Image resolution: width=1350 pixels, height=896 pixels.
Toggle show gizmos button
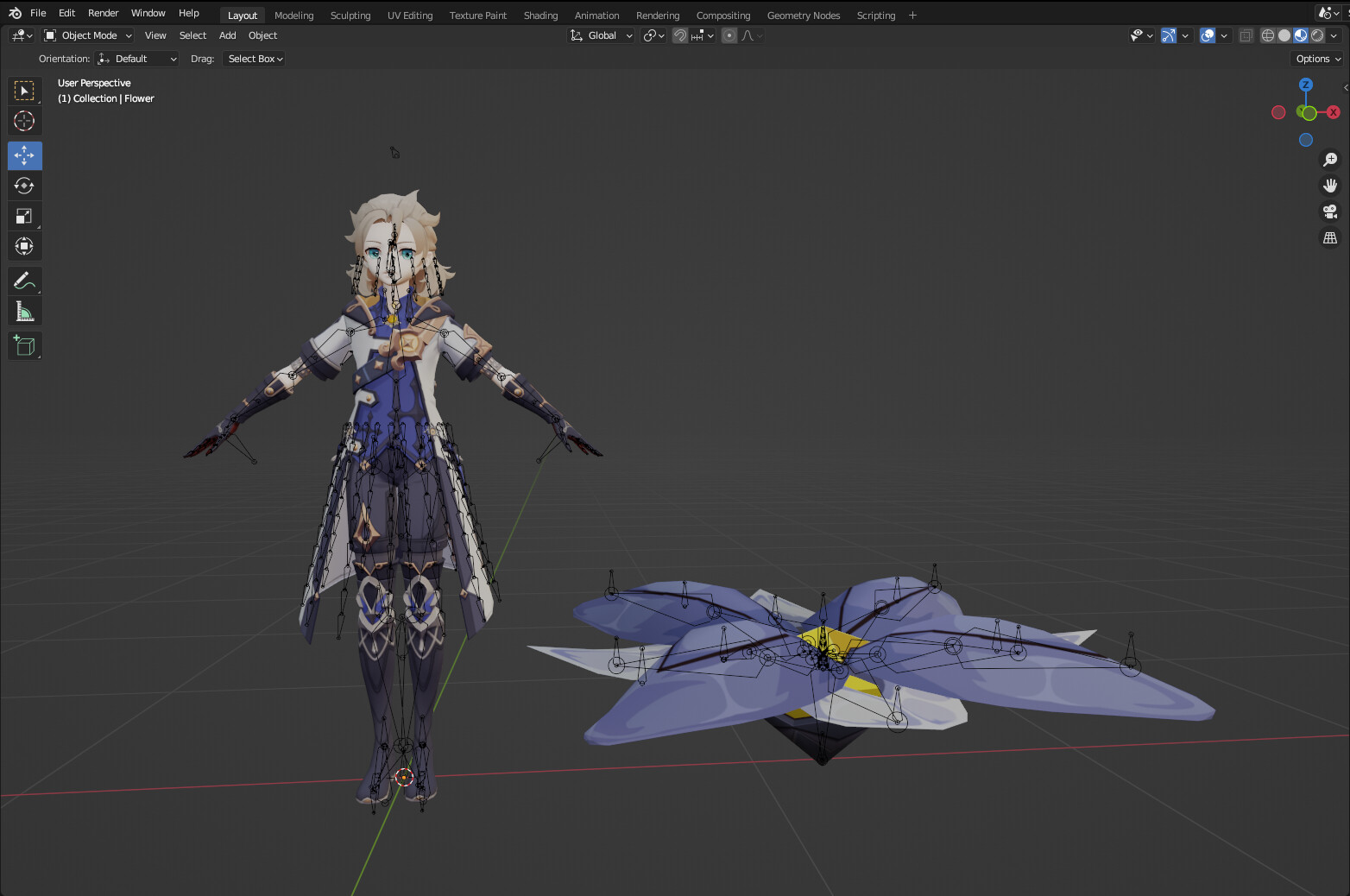1169,35
